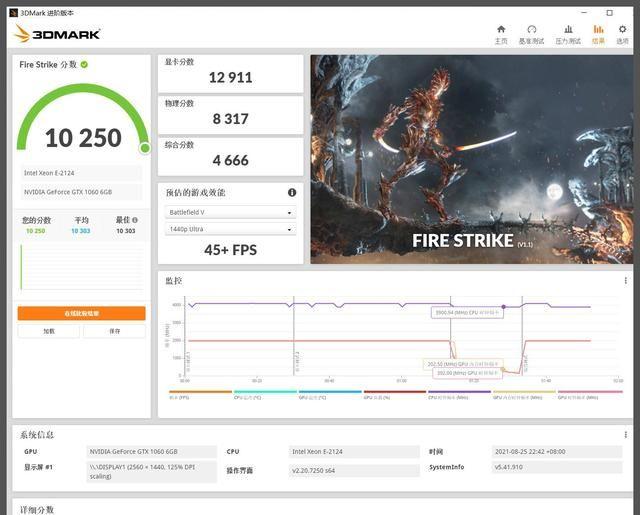
Task: Toggle the GPU temperature (°C) blue legend
Action: click(330, 394)
